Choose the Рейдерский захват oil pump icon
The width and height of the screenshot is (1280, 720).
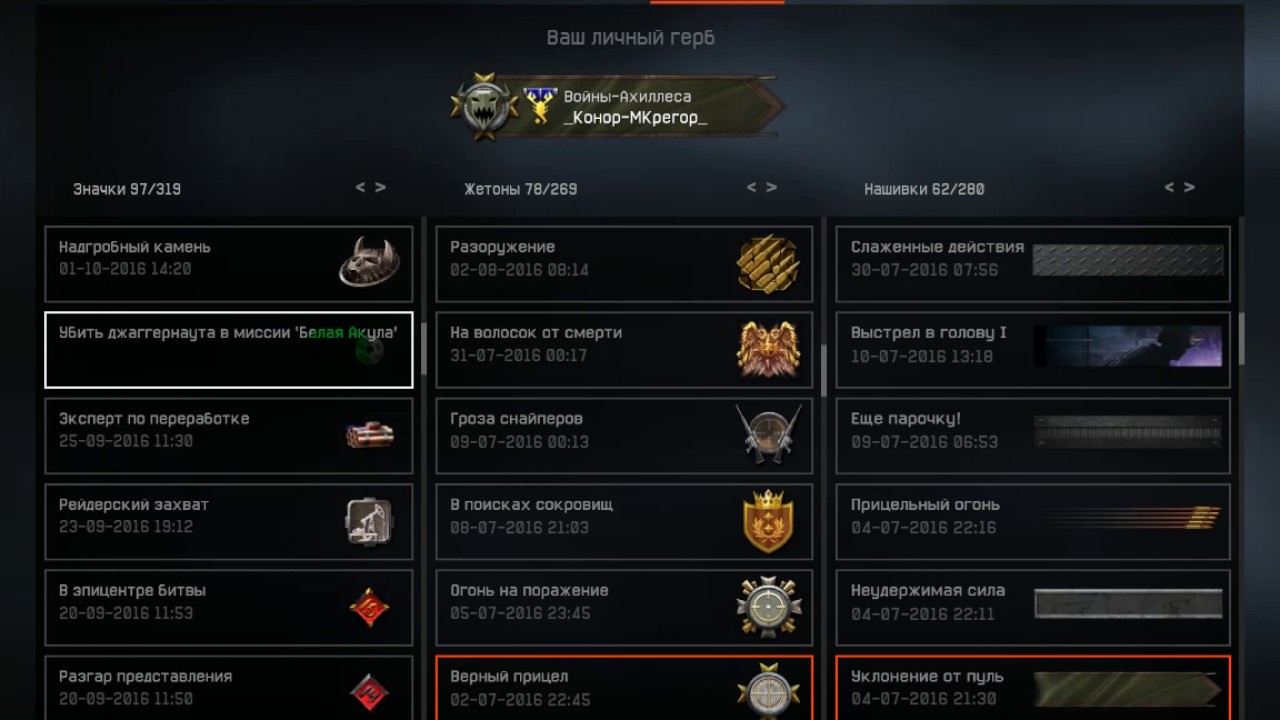pyautogui.click(x=369, y=522)
